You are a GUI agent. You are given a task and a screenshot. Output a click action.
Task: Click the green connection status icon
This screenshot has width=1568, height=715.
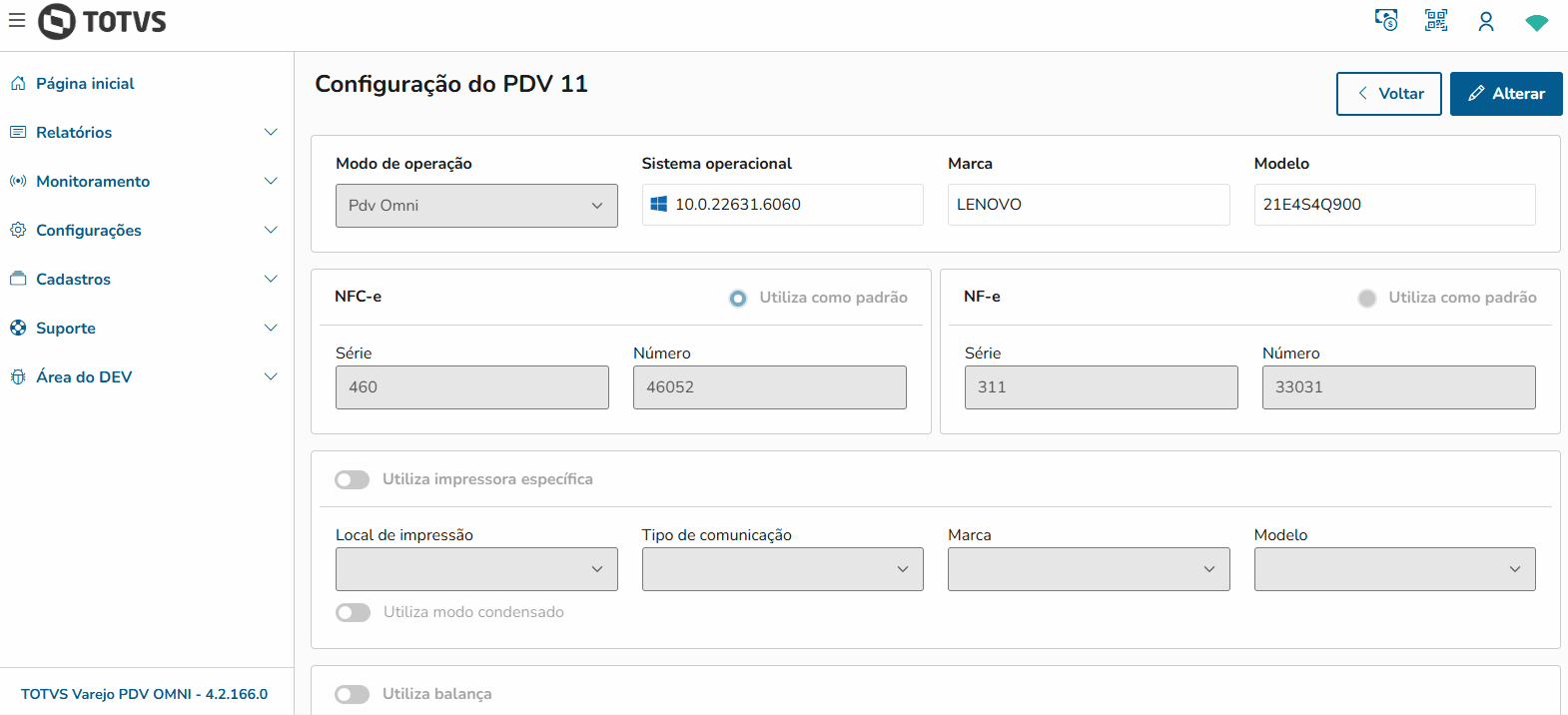click(x=1536, y=22)
